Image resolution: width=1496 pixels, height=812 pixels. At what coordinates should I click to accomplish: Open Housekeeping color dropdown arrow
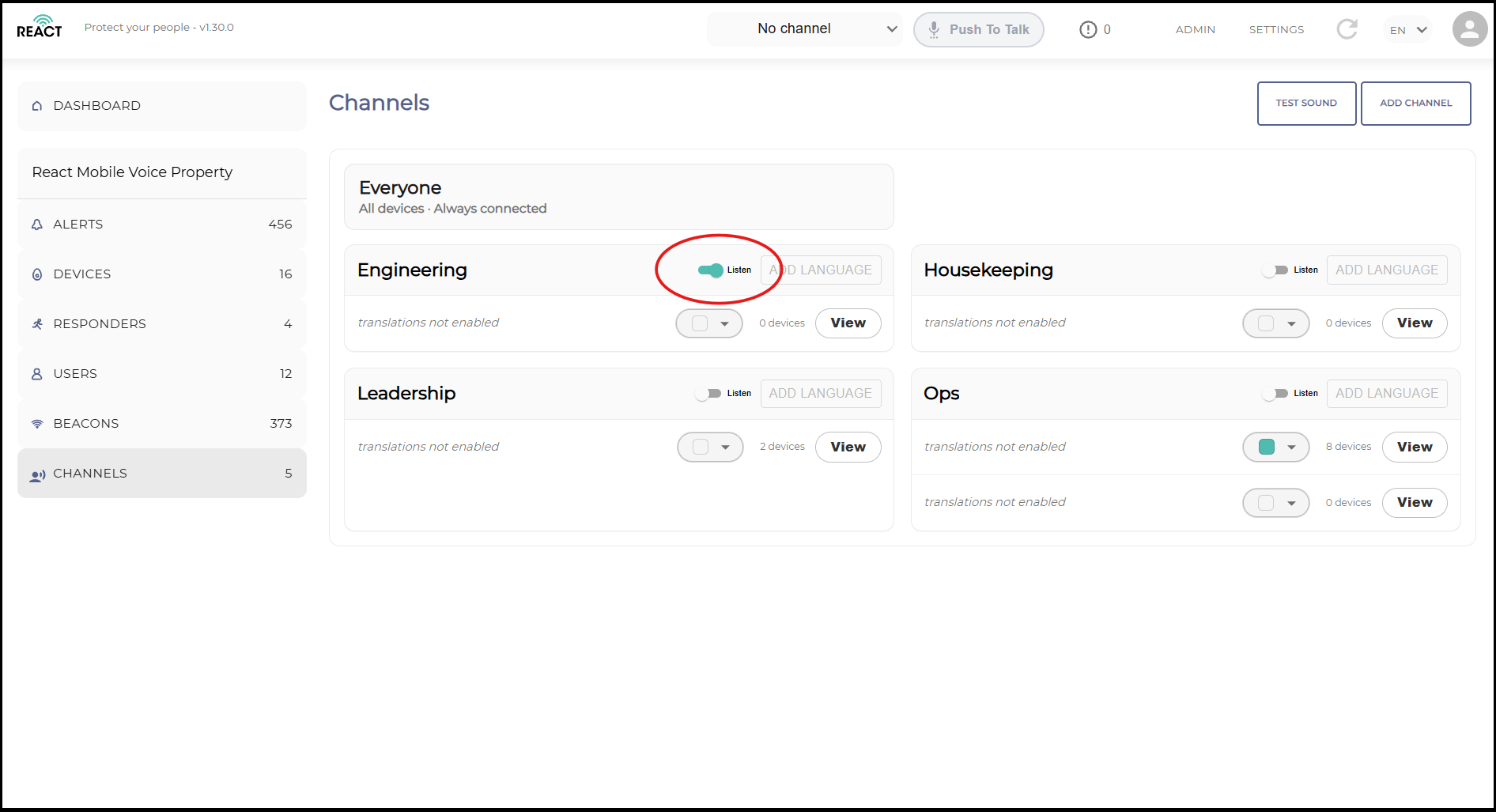1291,323
